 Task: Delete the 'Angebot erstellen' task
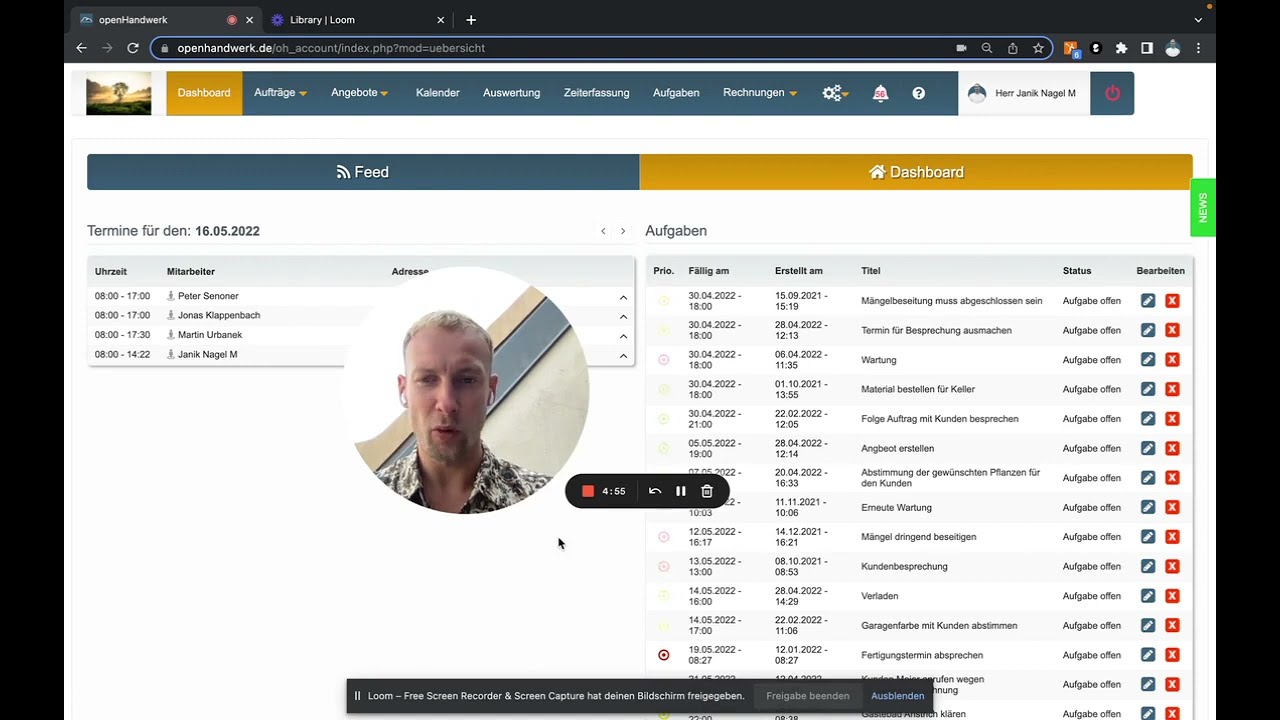[x=1172, y=448]
